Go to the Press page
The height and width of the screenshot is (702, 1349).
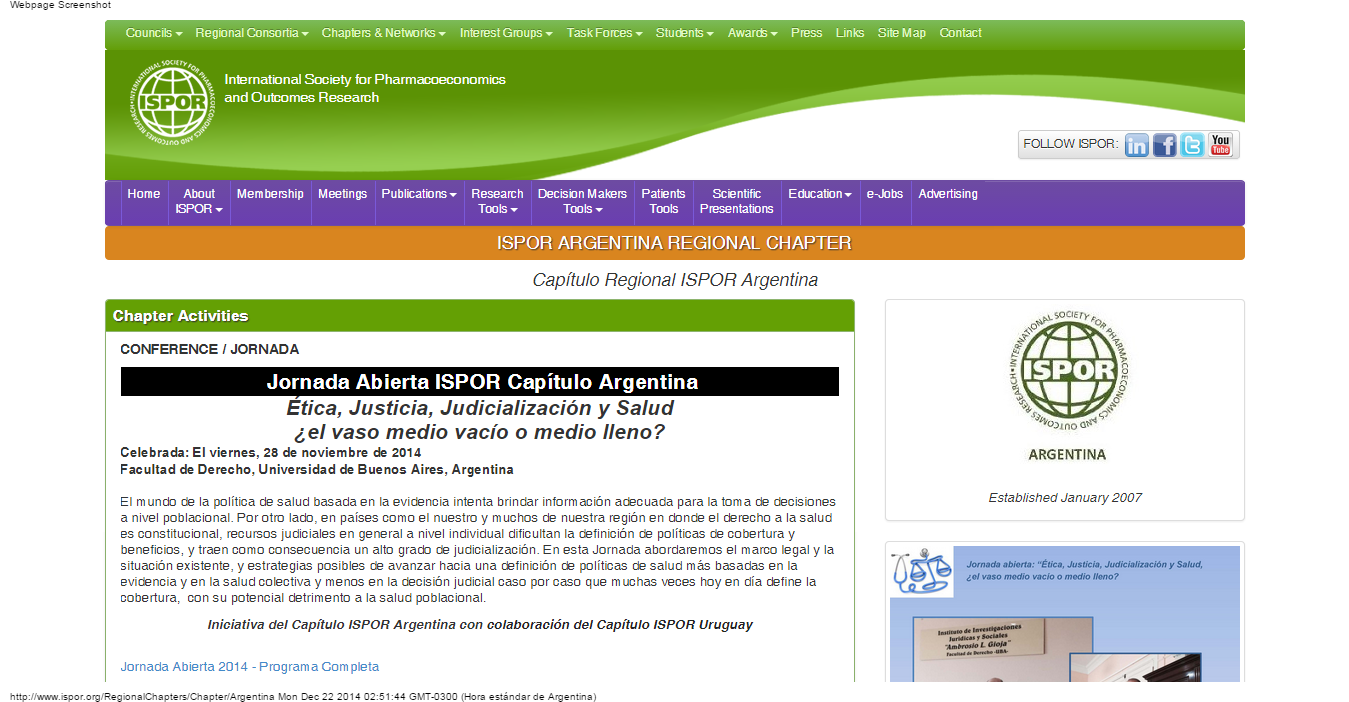806,33
